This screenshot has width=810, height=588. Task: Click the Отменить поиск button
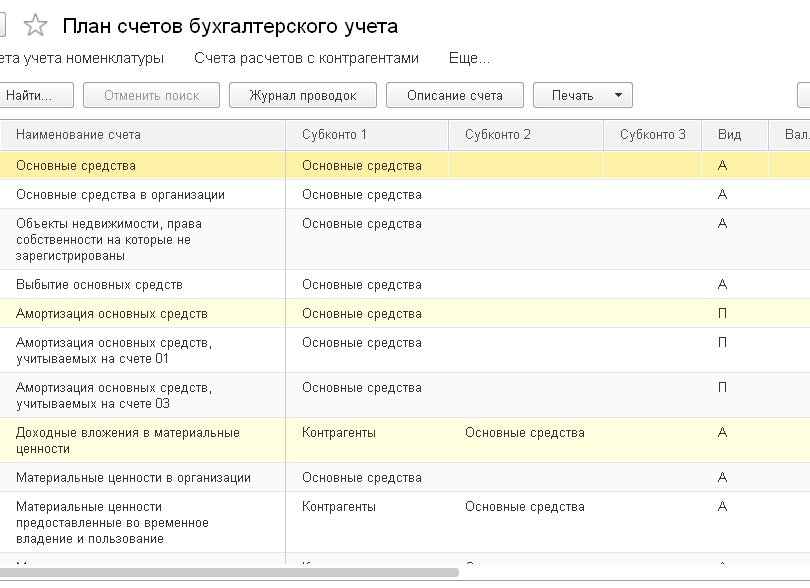click(x=151, y=96)
